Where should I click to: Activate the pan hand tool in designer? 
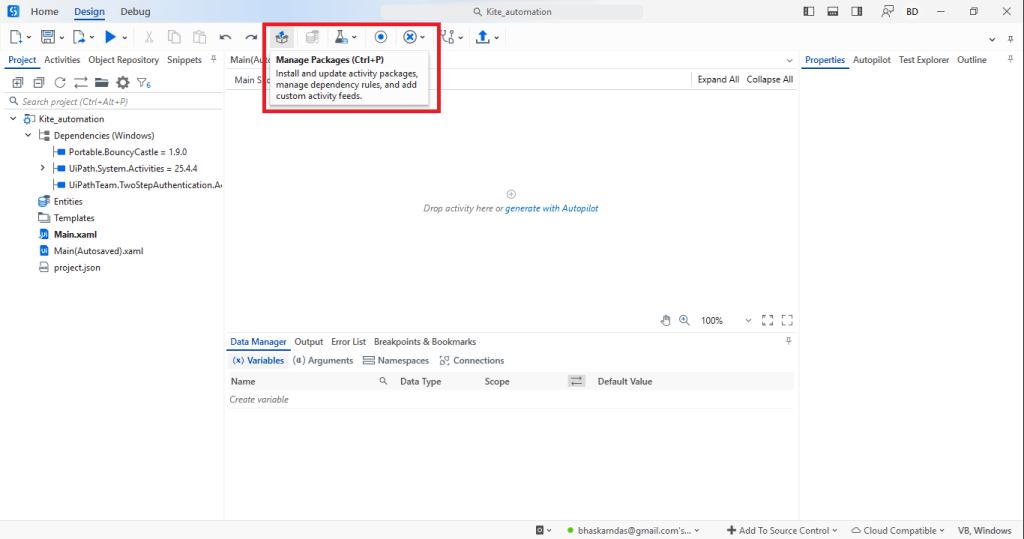(x=666, y=321)
